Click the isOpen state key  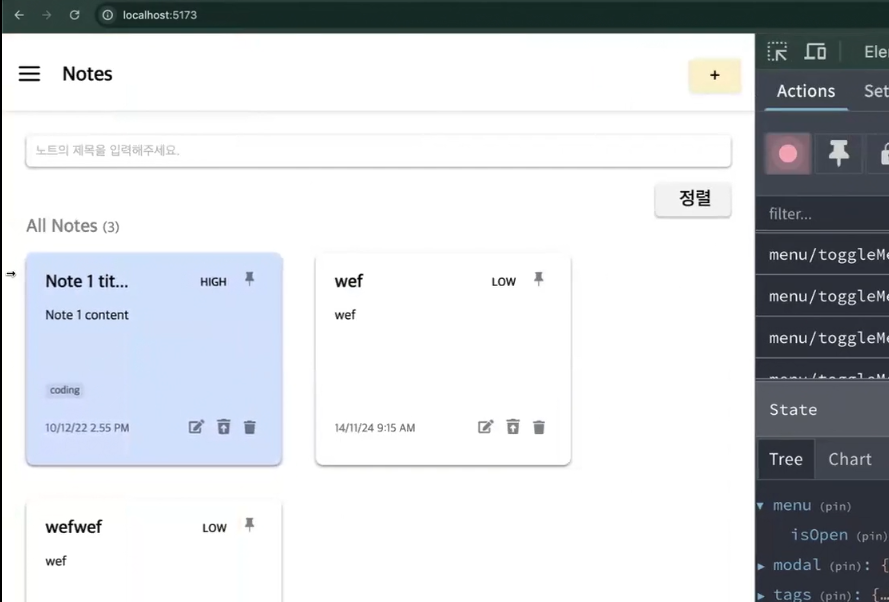[819, 535]
